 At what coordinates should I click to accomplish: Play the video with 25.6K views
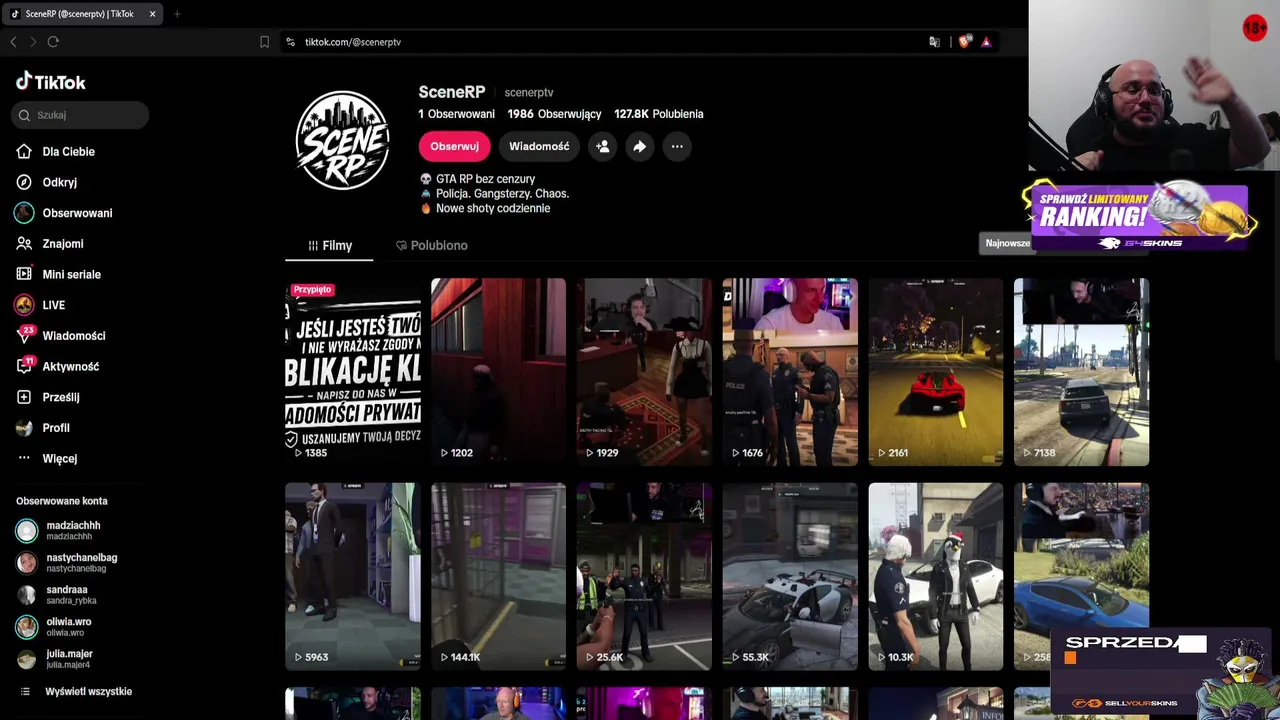tap(644, 576)
